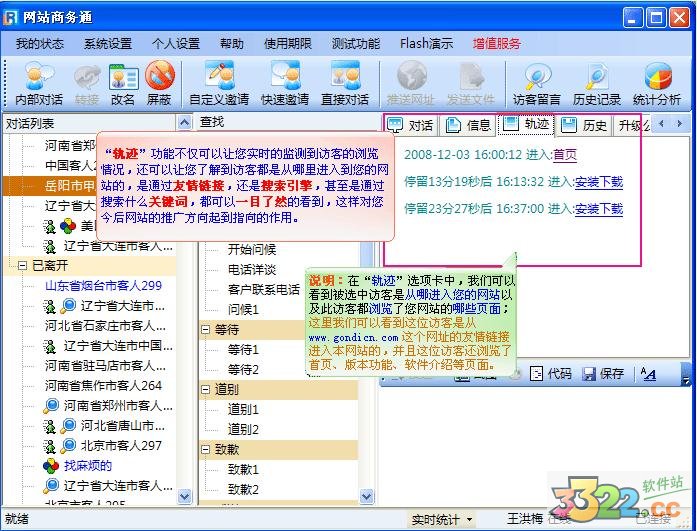Select visitor 河北省石家庄市客人
Image resolution: width=697 pixels, height=531 pixels.
pyautogui.click(x=105, y=326)
